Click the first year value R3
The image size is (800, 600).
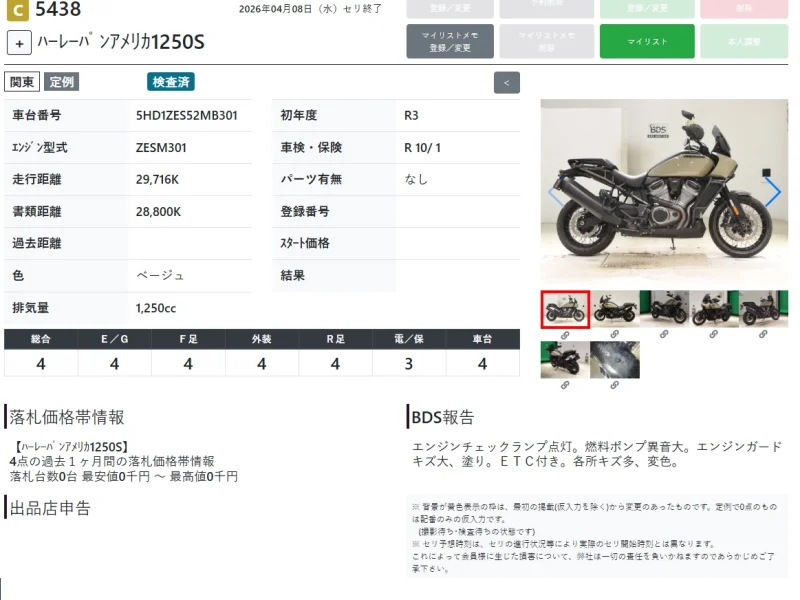click(411, 115)
